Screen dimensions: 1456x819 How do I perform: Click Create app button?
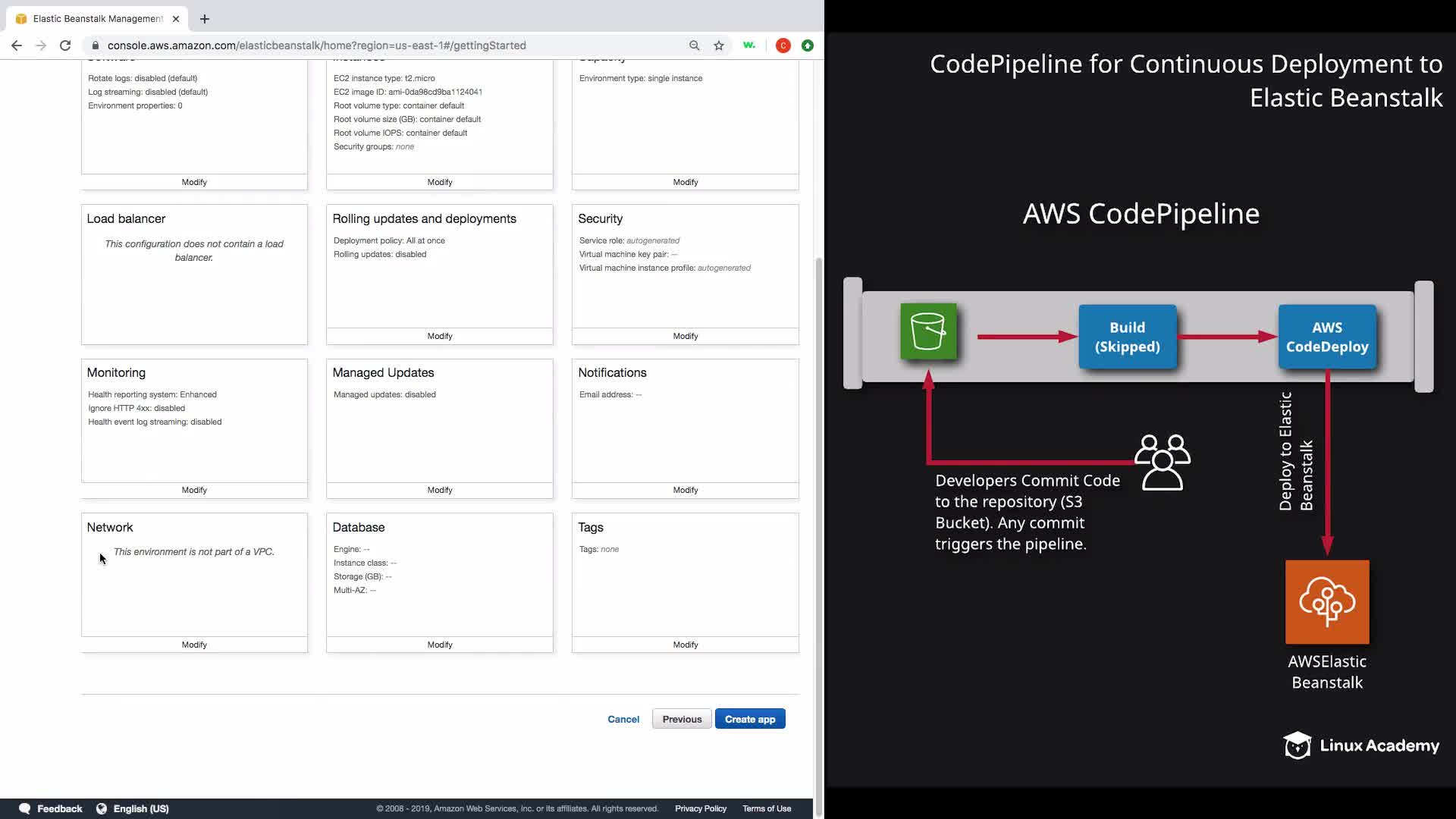pyautogui.click(x=749, y=719)
